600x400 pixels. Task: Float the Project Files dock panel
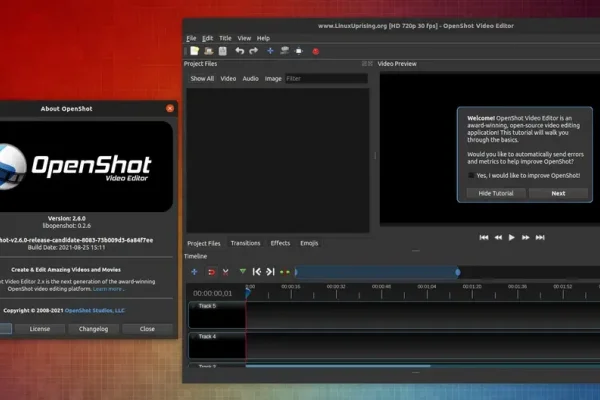364,64
